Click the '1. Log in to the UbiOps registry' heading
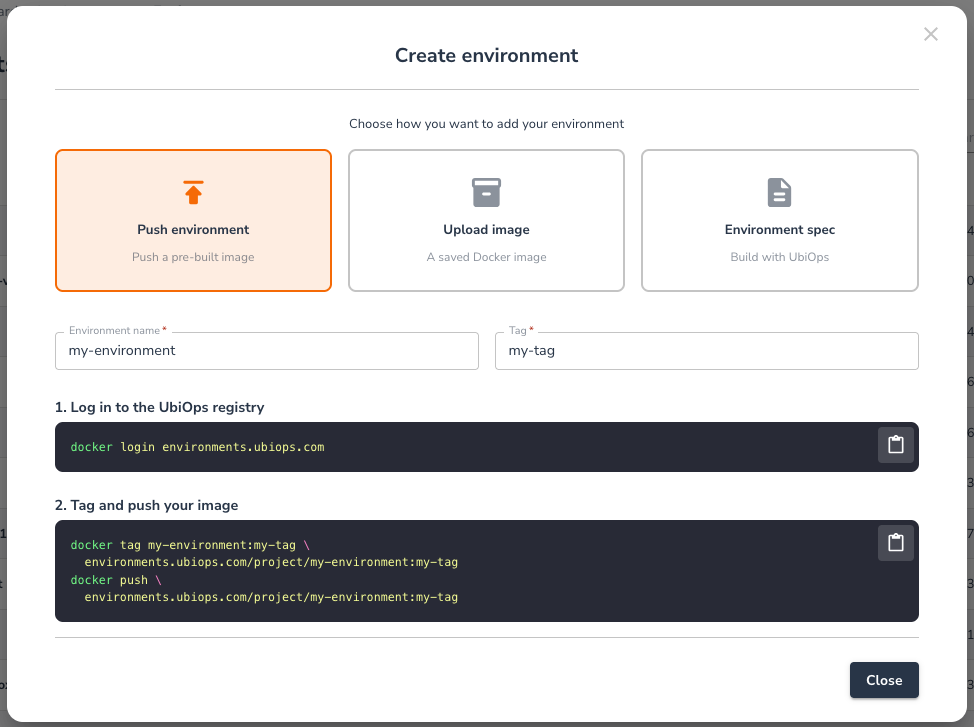This screenshot has height=727, width=974. (x=160, y=408)
